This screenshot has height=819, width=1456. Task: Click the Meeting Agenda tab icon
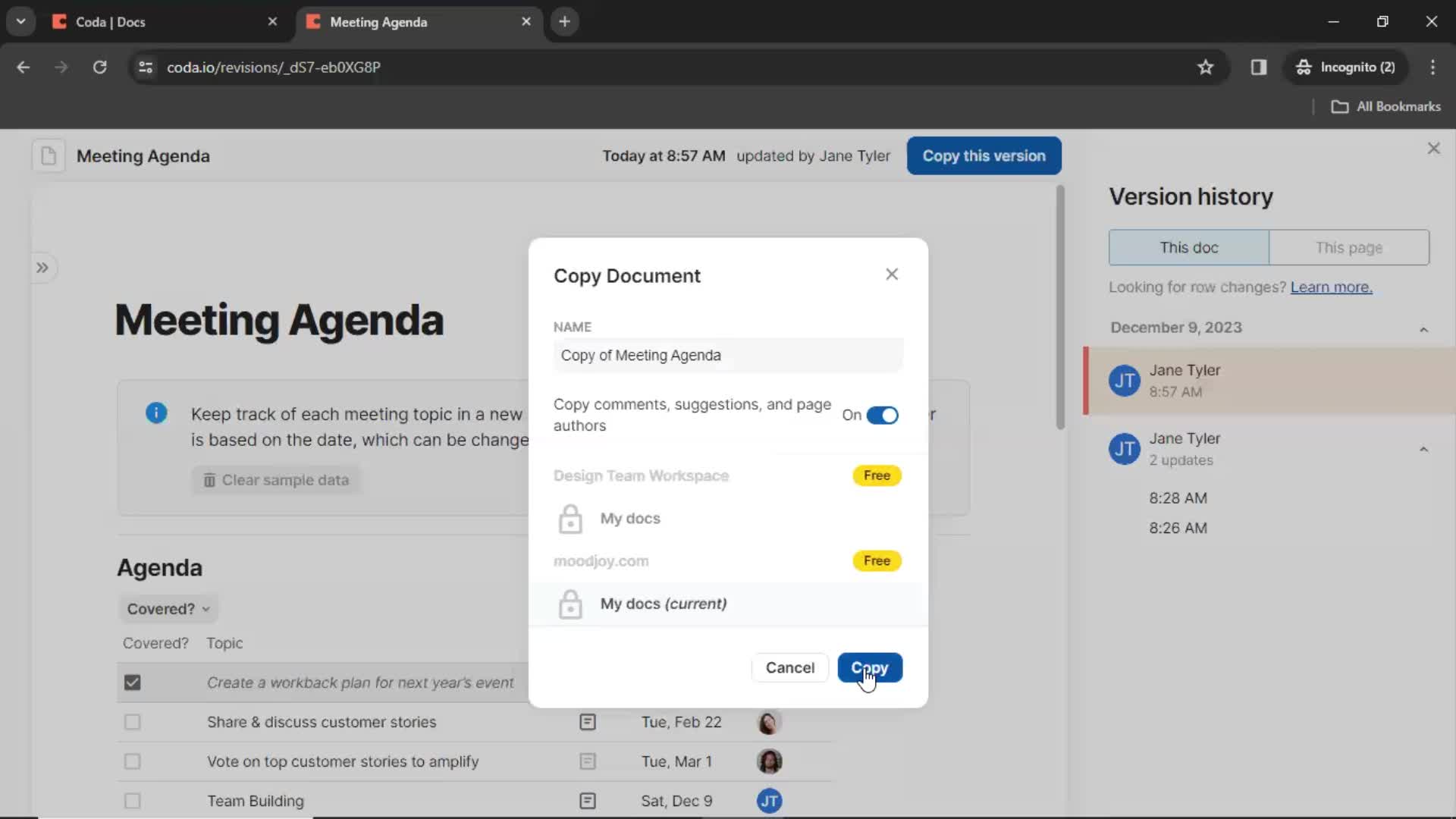315,21
